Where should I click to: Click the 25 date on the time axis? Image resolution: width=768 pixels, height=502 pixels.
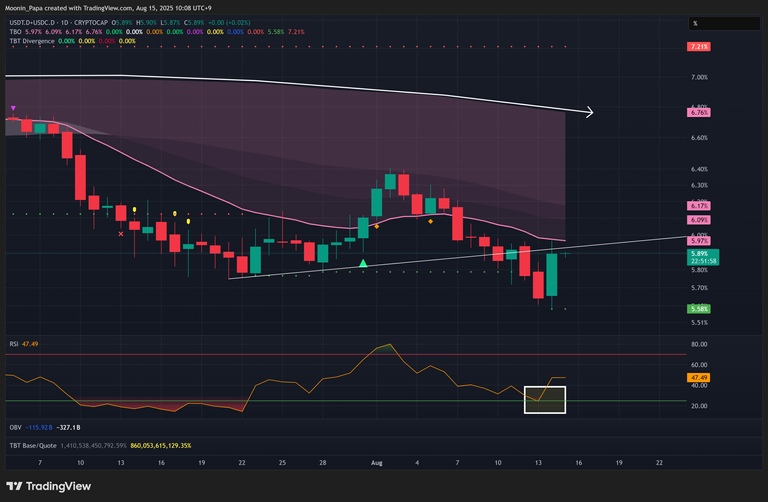282,463
